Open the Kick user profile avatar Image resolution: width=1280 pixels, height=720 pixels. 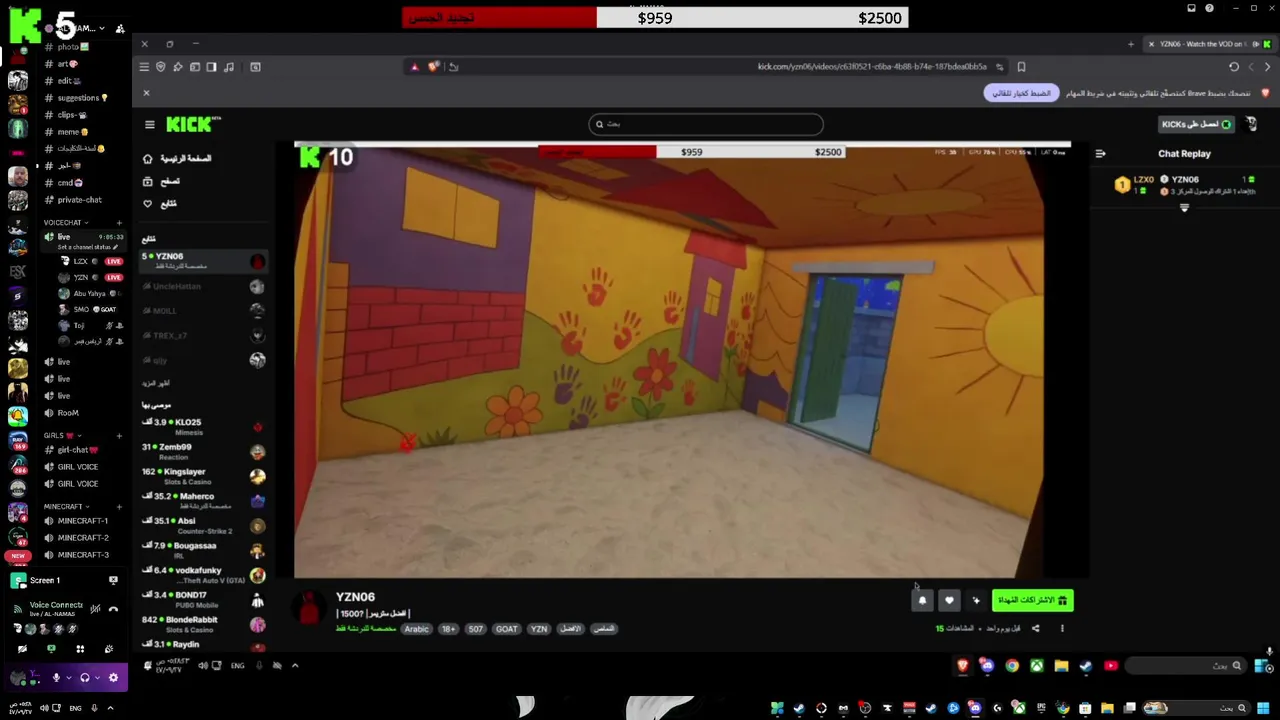(x=1251, y=124)
